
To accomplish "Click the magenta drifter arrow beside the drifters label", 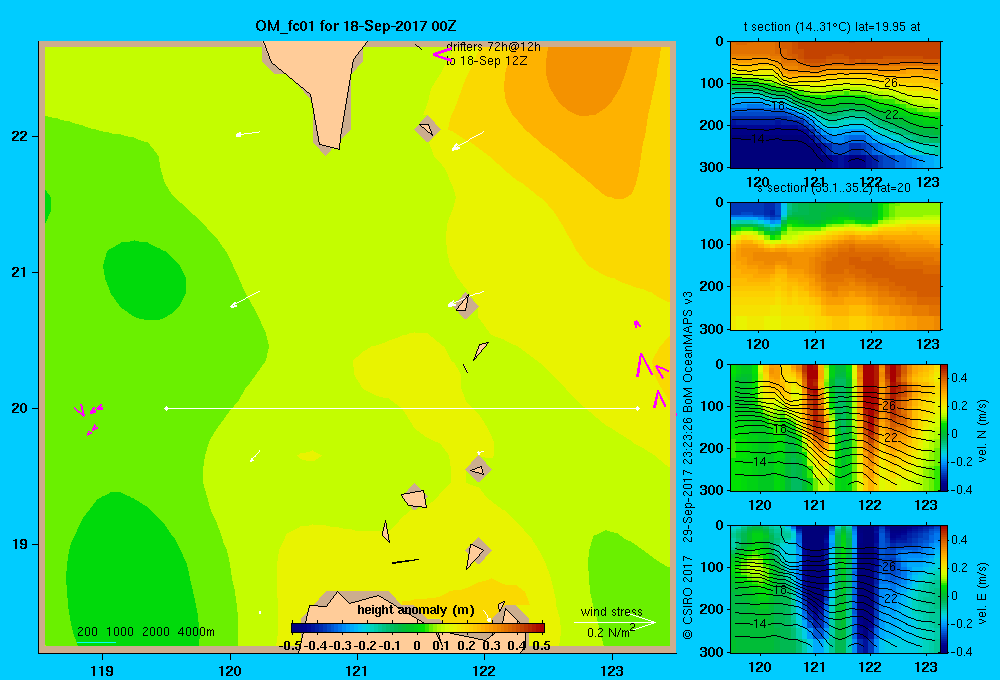I will [x=442, y=55].
